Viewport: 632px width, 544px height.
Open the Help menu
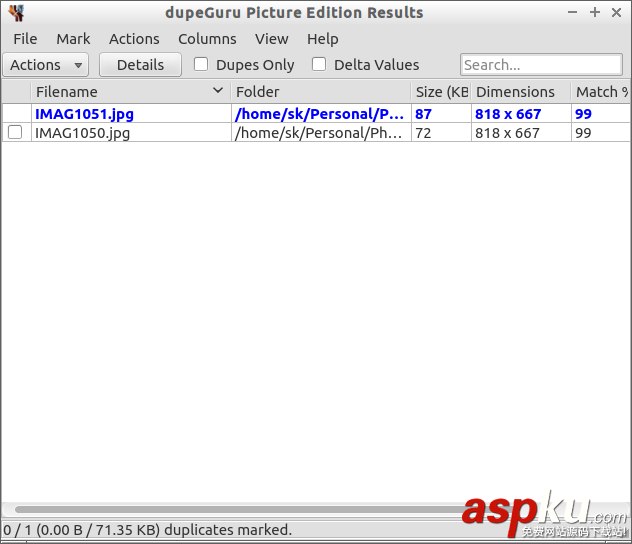point(322,39)
